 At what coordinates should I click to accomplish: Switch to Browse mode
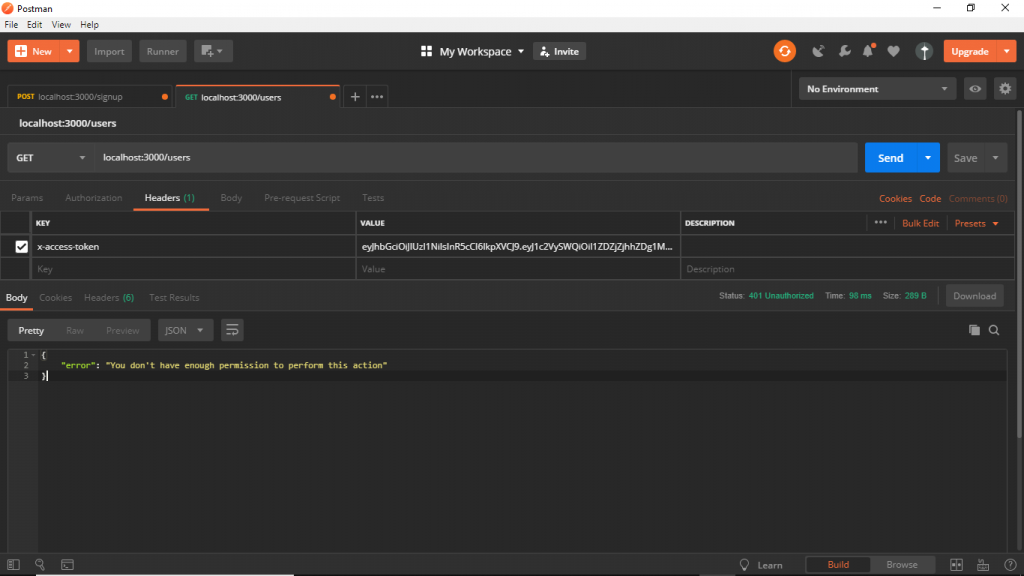pos(902,564)
